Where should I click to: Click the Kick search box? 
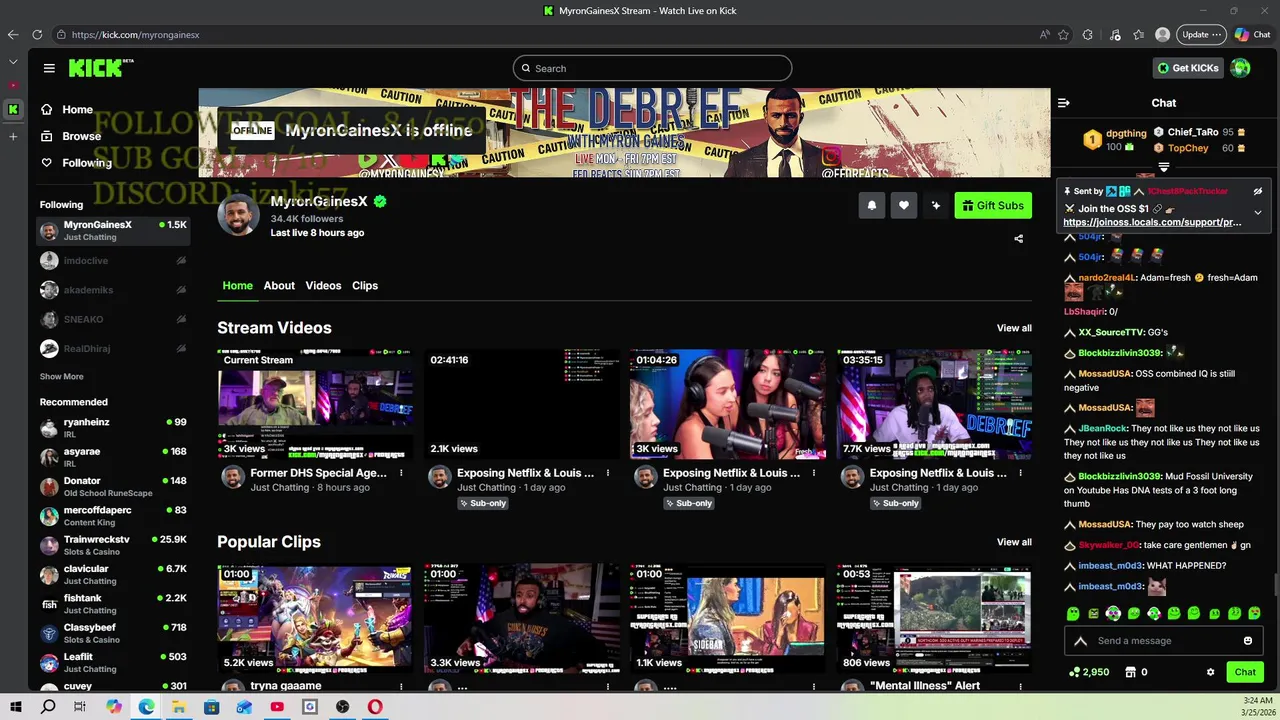(652, 68)
